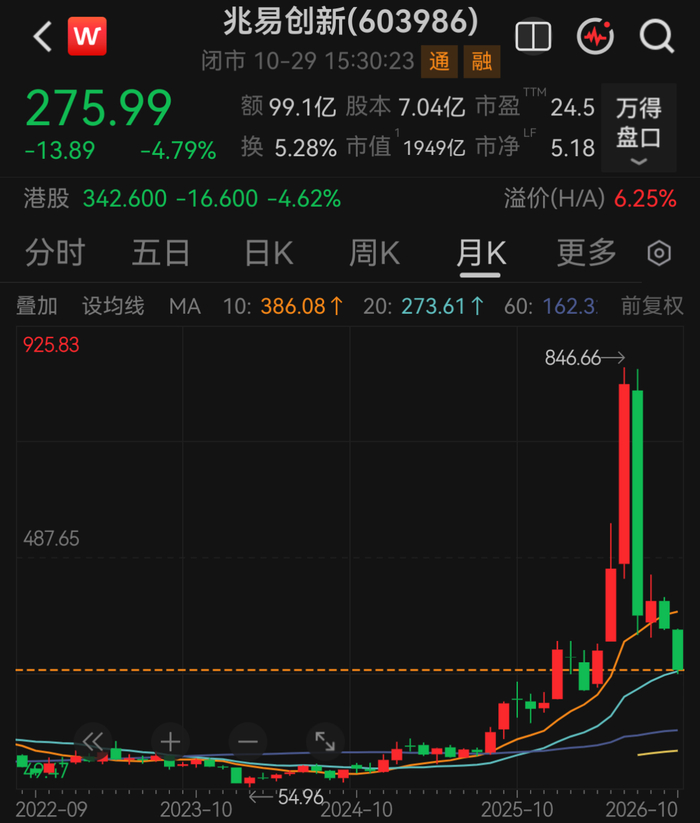Screen dimensions: 700x823
Task: Tap the 融 margin trading badge
Action: pos(482,61)
